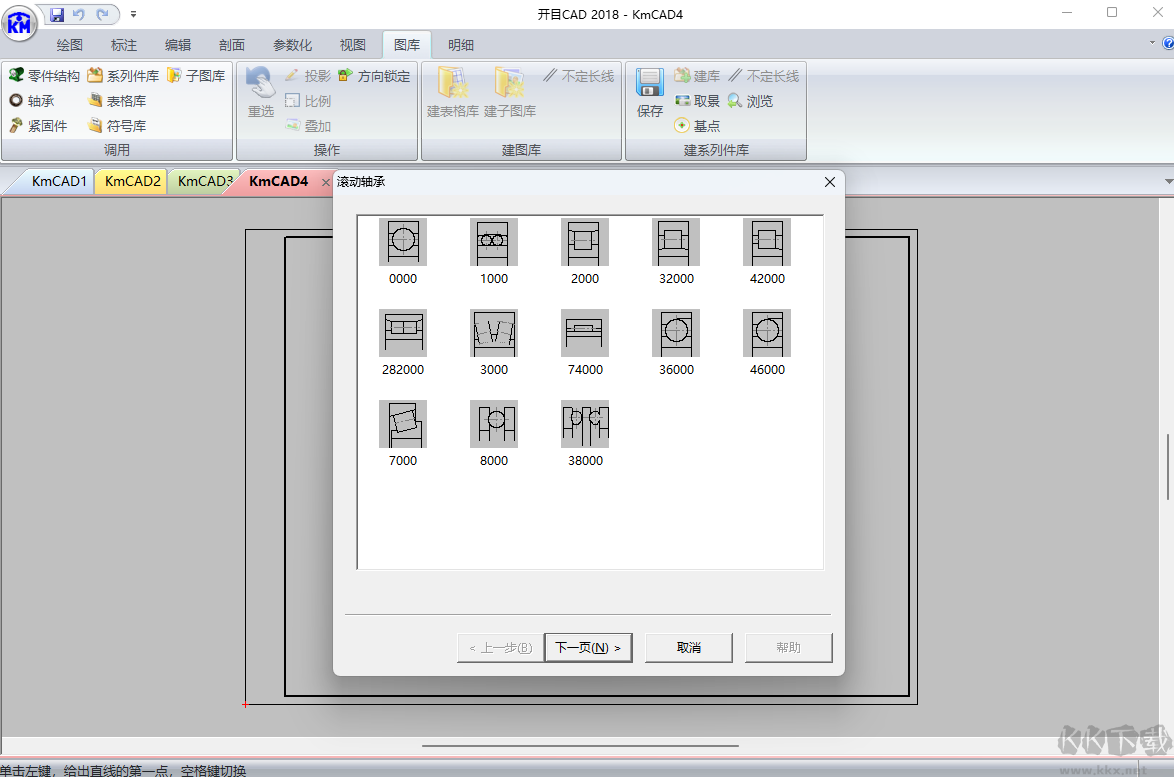Image resolution: width=1174 pixels, height=777 pixels.
Task: Switch to the KmCAD2 document tab
Action: pos(133,181)
